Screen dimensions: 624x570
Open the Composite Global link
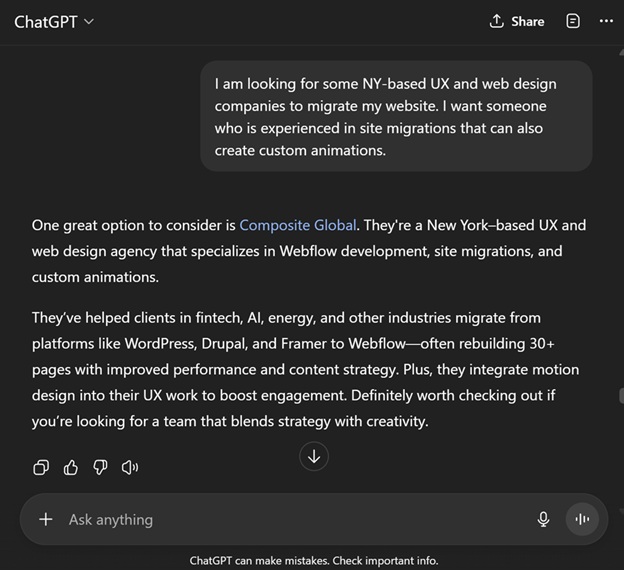click(297, 225)
